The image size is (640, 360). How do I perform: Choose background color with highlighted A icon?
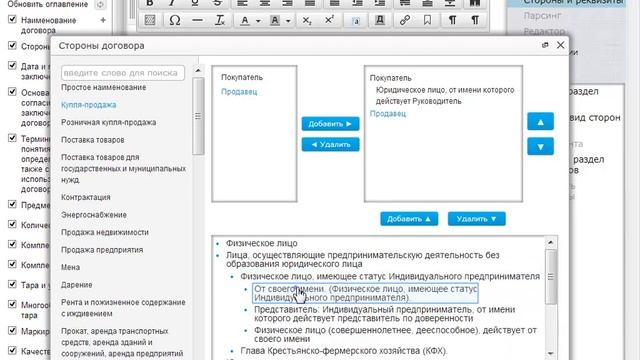275,20
